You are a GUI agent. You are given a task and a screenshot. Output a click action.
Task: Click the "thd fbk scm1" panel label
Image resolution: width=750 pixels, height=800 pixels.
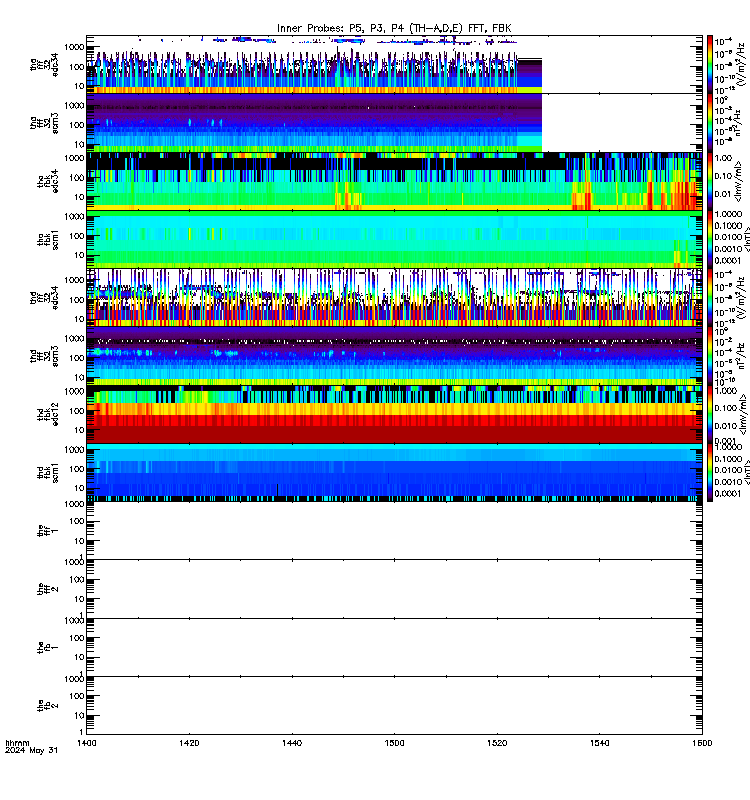tap(48, 472)
